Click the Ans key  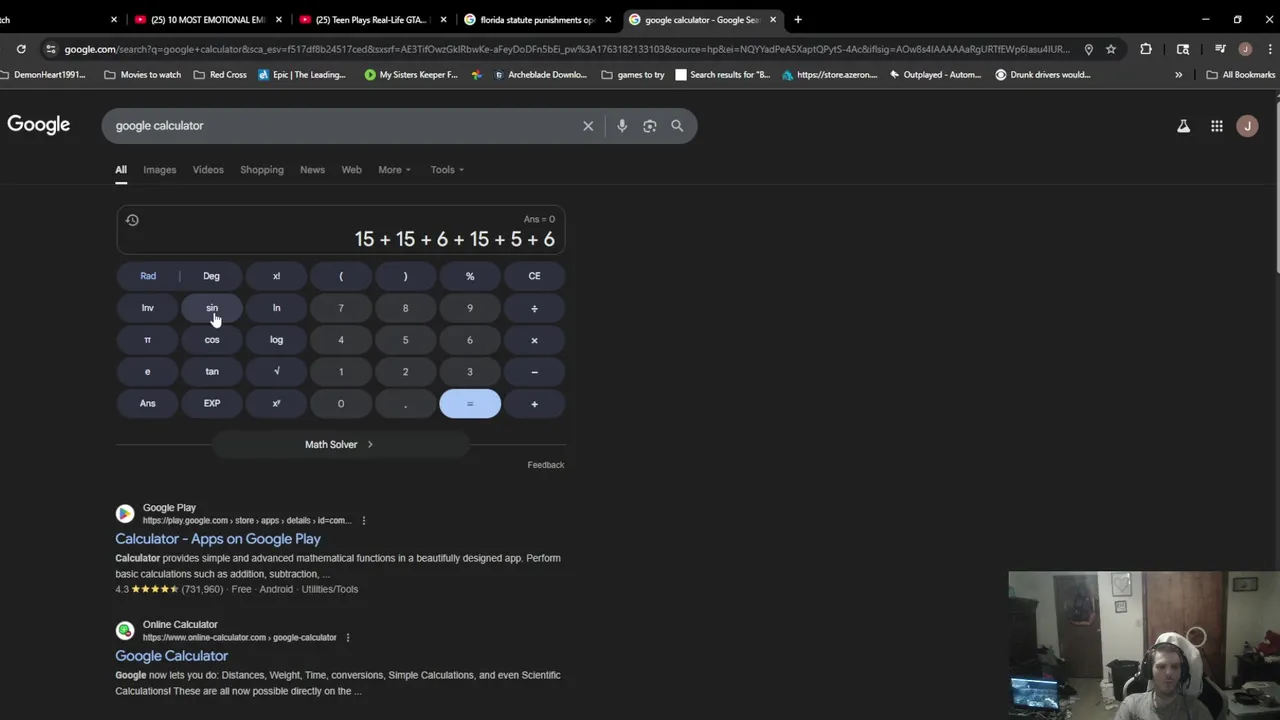point(147,404)
